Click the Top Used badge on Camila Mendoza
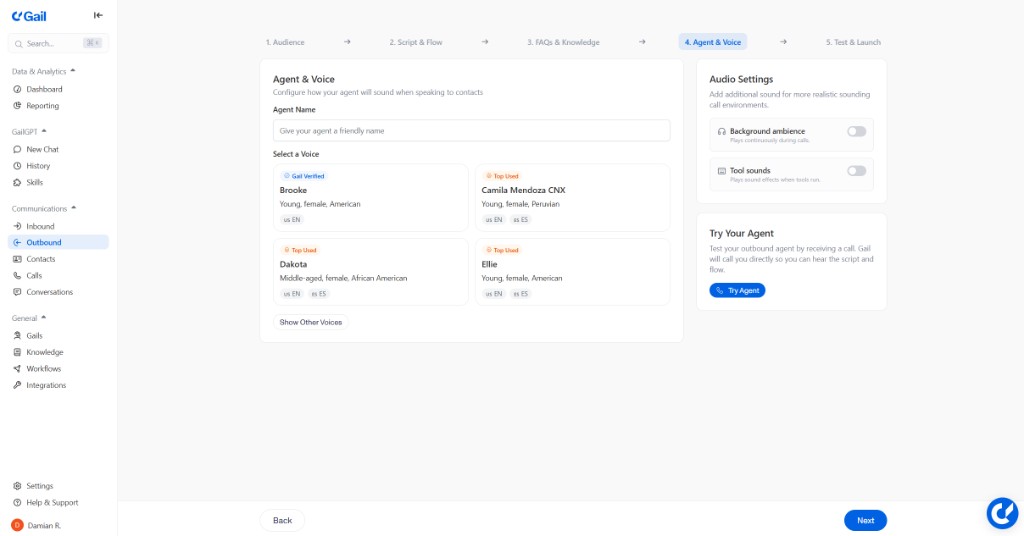 click(502, 176)
